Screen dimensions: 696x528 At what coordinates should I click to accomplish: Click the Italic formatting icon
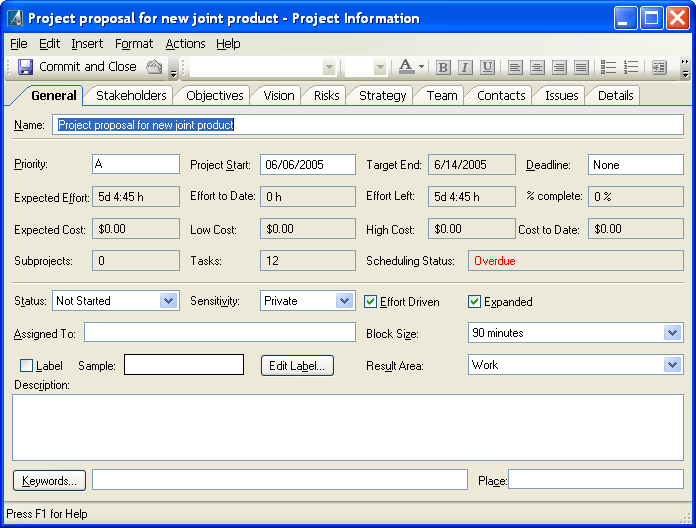coord(465,67)
